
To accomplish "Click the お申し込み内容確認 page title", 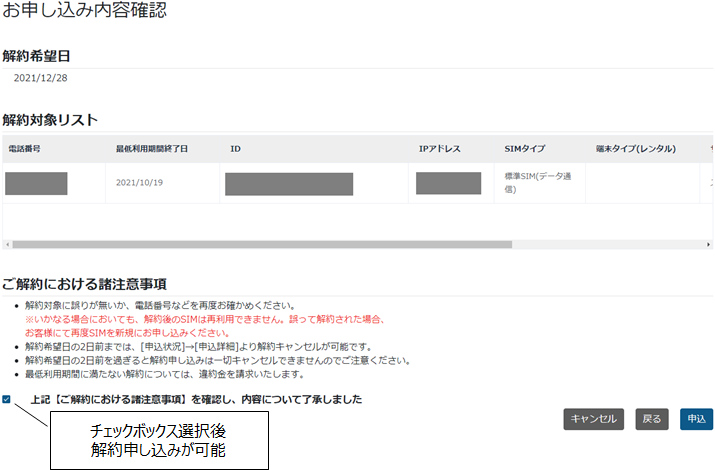I will [x=85, y=10].
